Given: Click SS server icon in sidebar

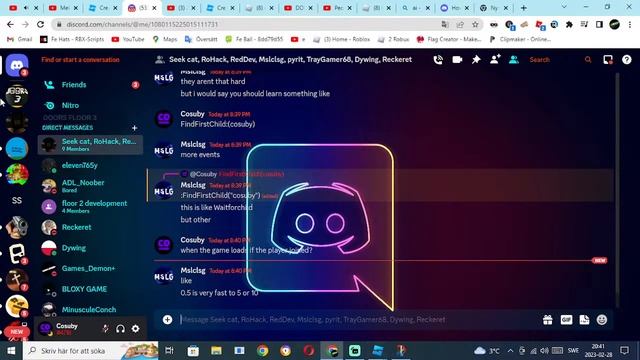Looking at the screenshot, I should [x=17, y=200].
